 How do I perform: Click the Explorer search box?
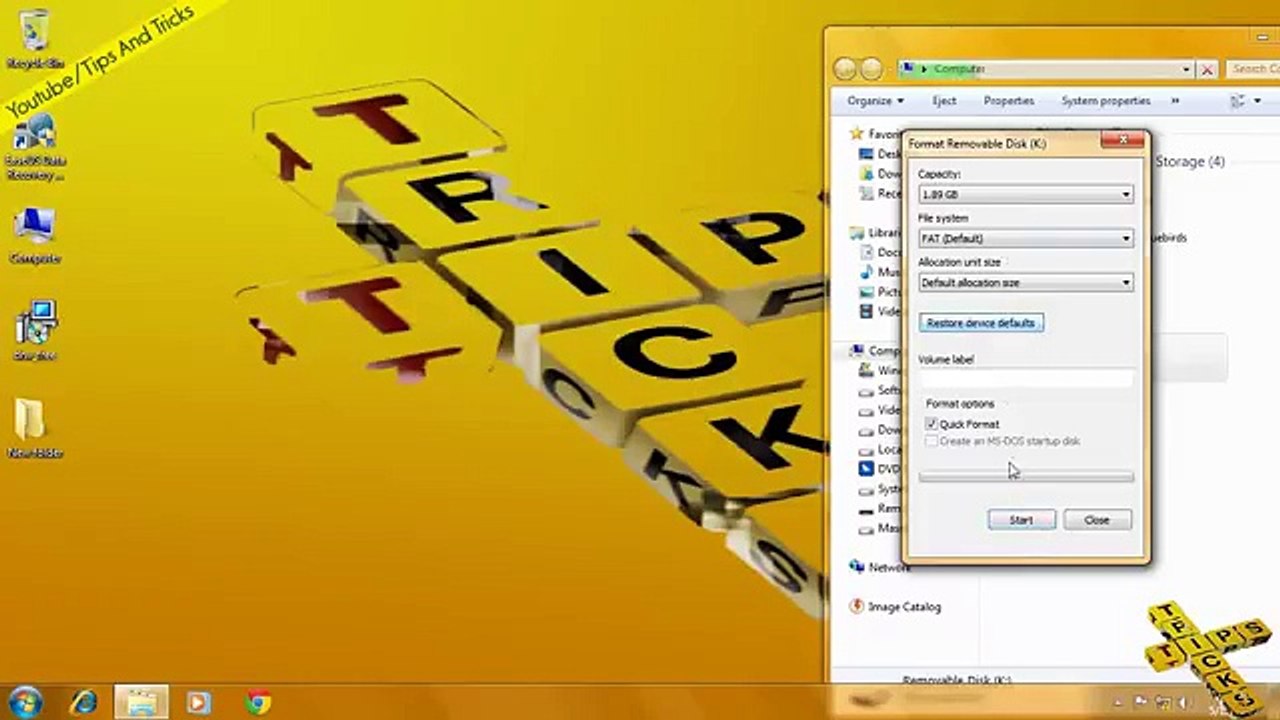coord(1252,69)
